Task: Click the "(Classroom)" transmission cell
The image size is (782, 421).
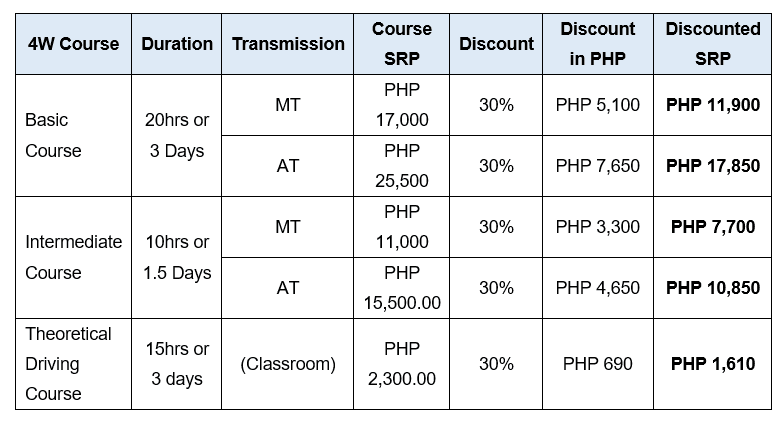Action: coord(288,364)
